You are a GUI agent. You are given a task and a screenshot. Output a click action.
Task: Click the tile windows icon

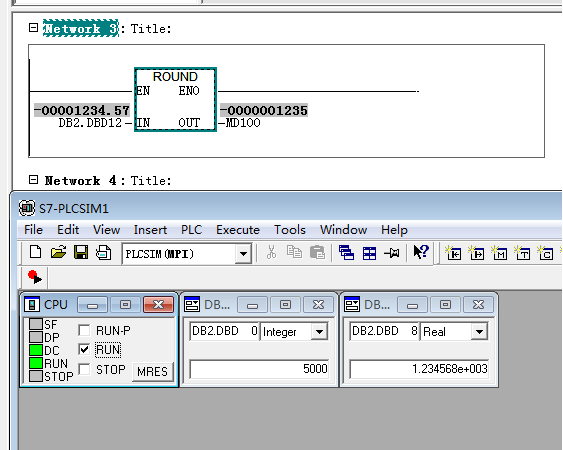[x=369, y=253]
